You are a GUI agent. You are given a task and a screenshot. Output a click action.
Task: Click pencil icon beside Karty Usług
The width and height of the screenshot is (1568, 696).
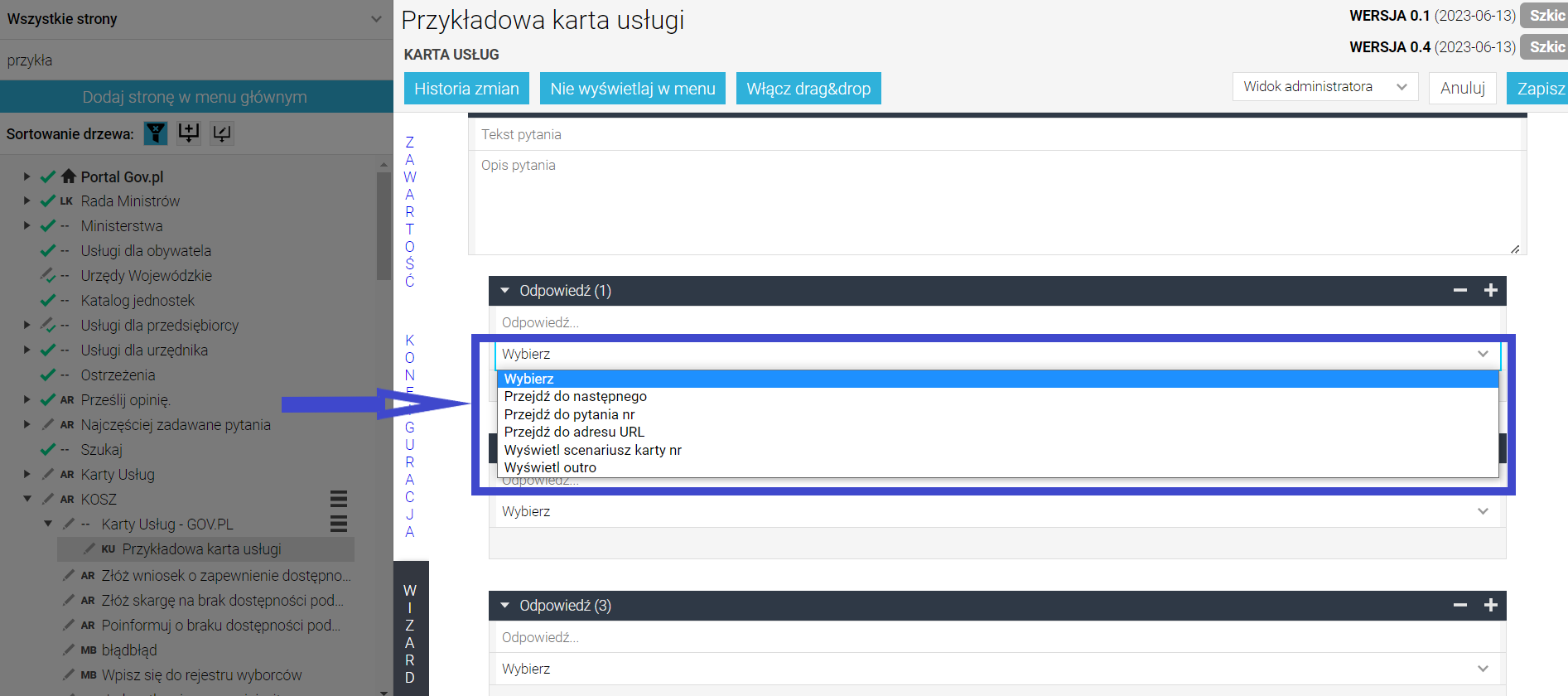48,474
